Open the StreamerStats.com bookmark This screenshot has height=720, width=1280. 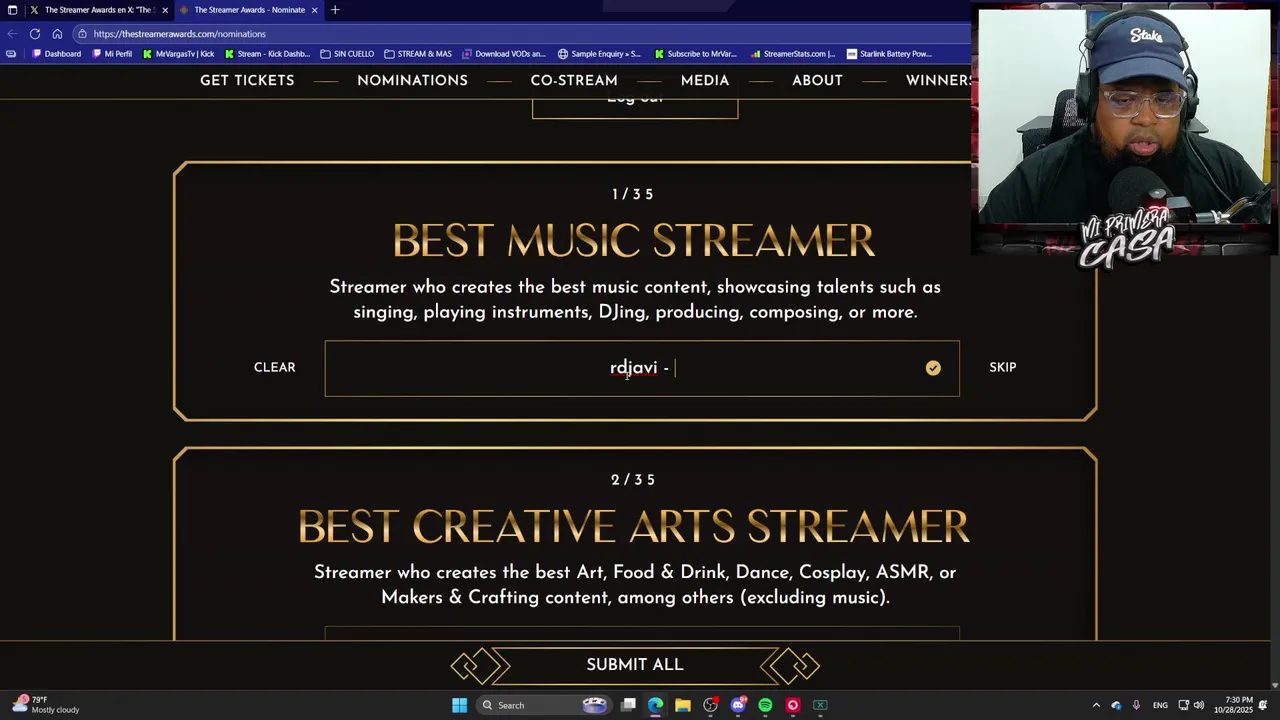(793, 54)
